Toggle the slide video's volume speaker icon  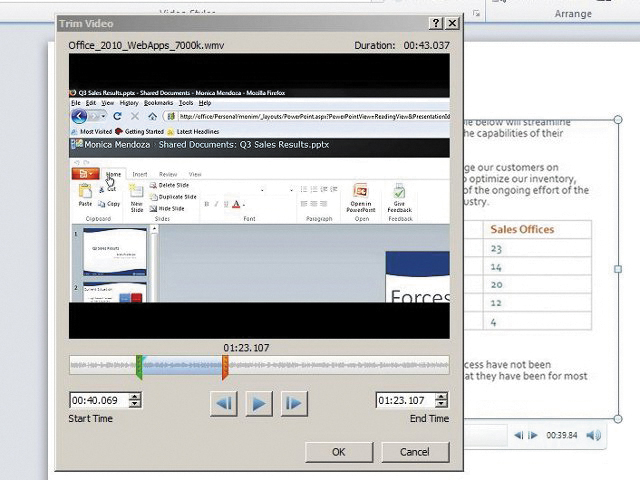(594, 436)
